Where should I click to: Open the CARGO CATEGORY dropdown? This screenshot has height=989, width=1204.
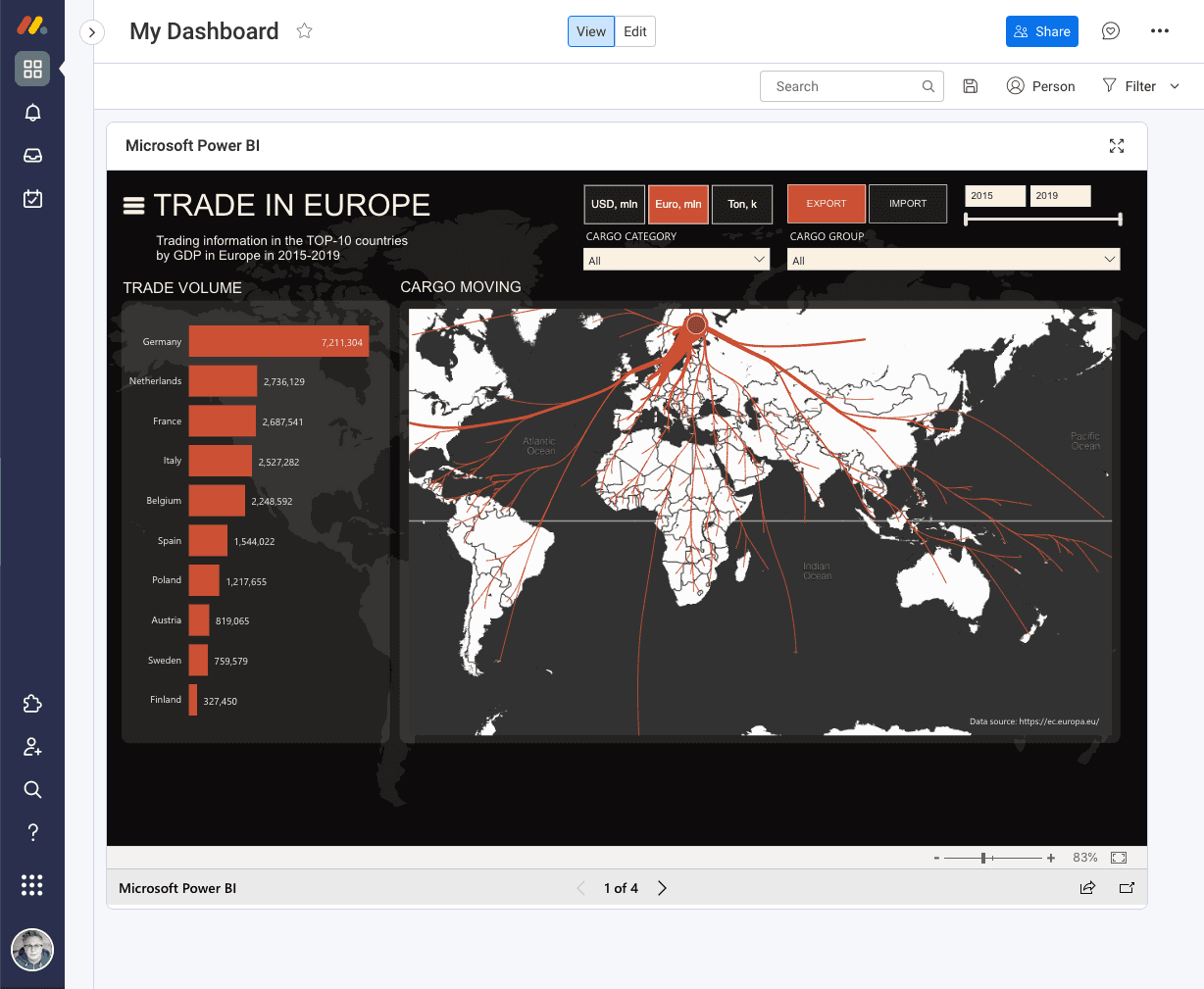[x=675, y=259]
